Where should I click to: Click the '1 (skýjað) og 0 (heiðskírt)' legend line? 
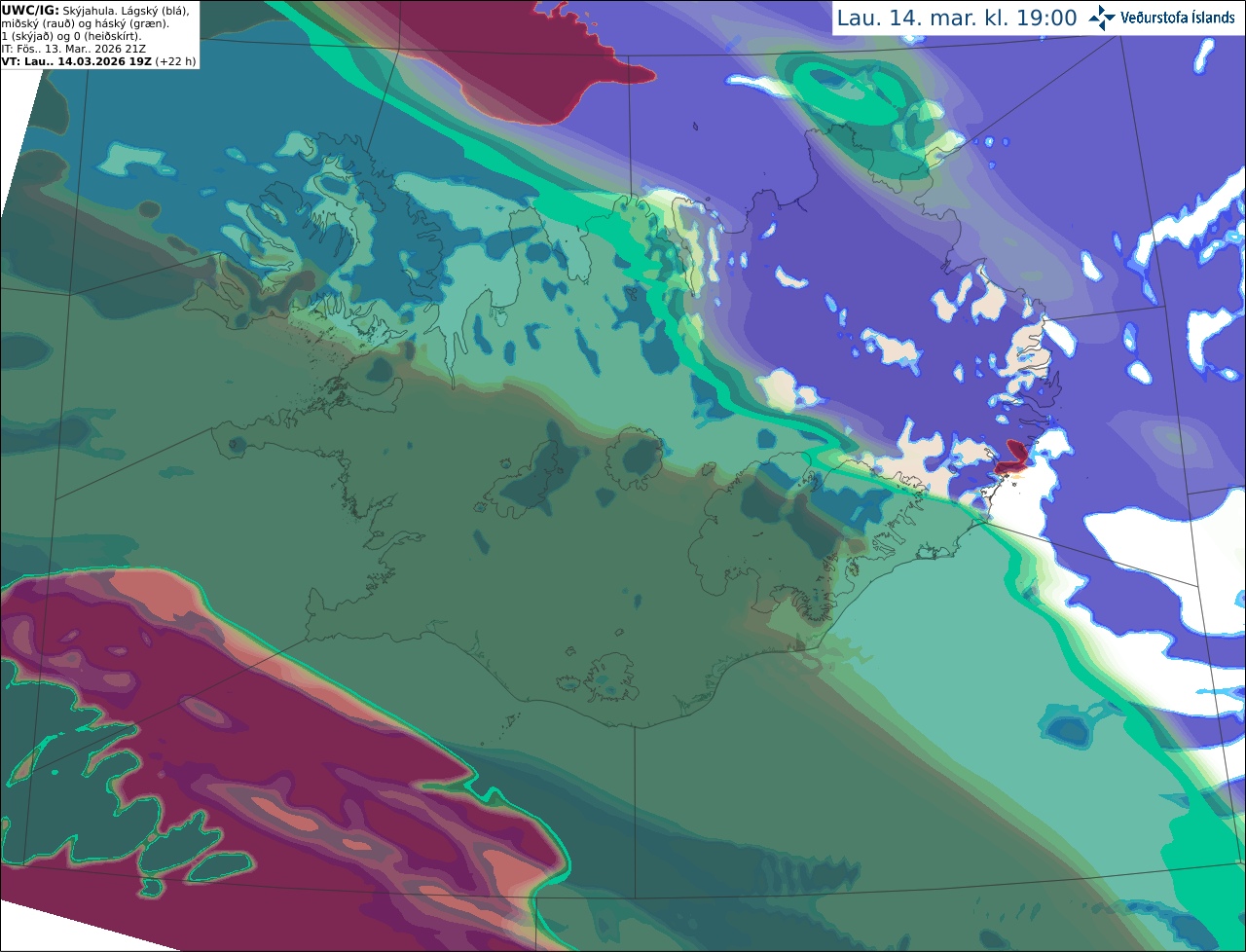(71, 36)
